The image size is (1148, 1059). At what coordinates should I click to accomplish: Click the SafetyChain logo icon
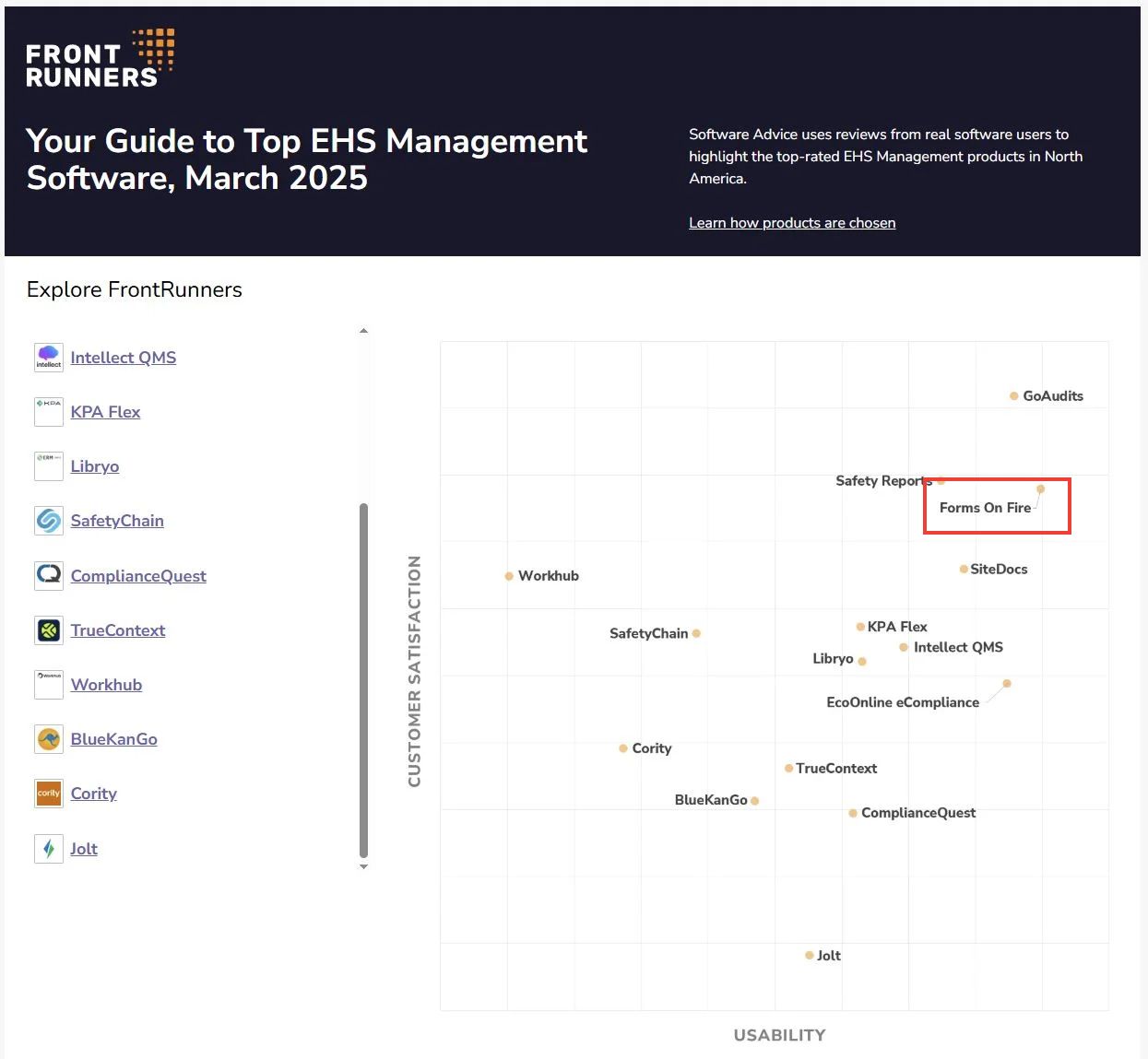(49, 521)
